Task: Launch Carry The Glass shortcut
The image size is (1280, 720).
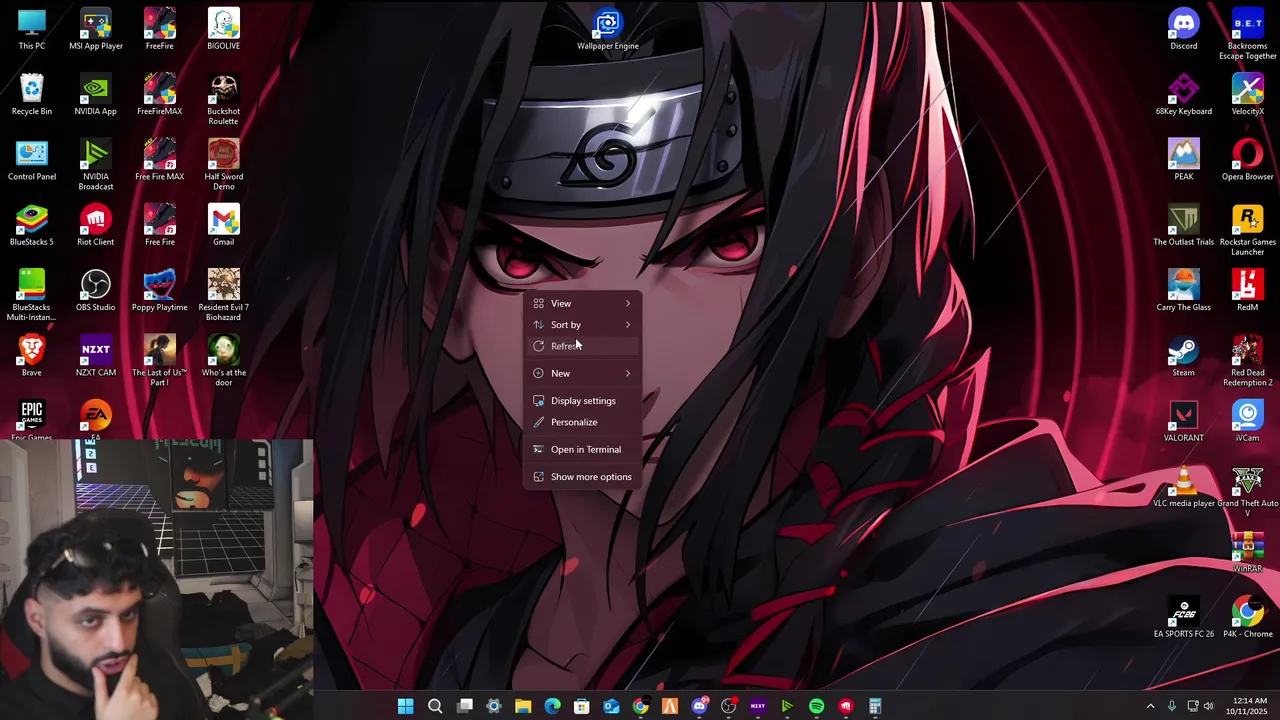Action: [x=1184, y=290]
